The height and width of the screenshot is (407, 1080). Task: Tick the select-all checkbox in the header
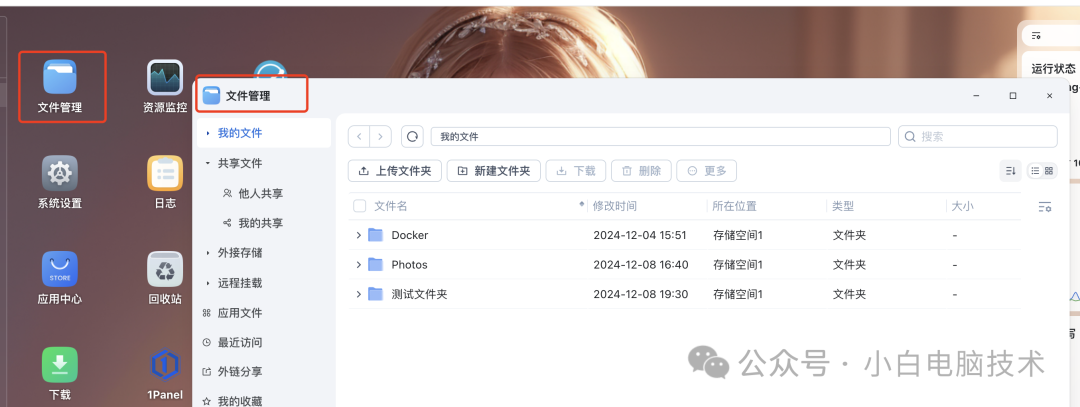tap(360, 206)
